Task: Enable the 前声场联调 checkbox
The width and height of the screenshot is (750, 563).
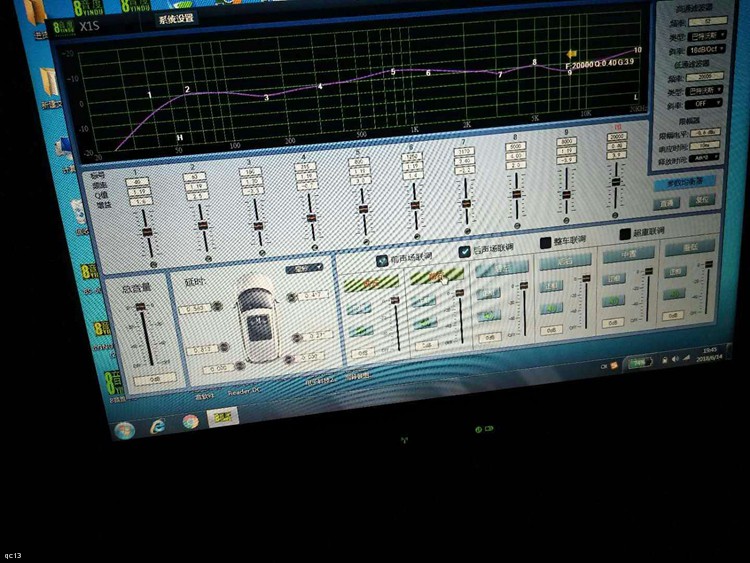Action: (x=382, y=259)
